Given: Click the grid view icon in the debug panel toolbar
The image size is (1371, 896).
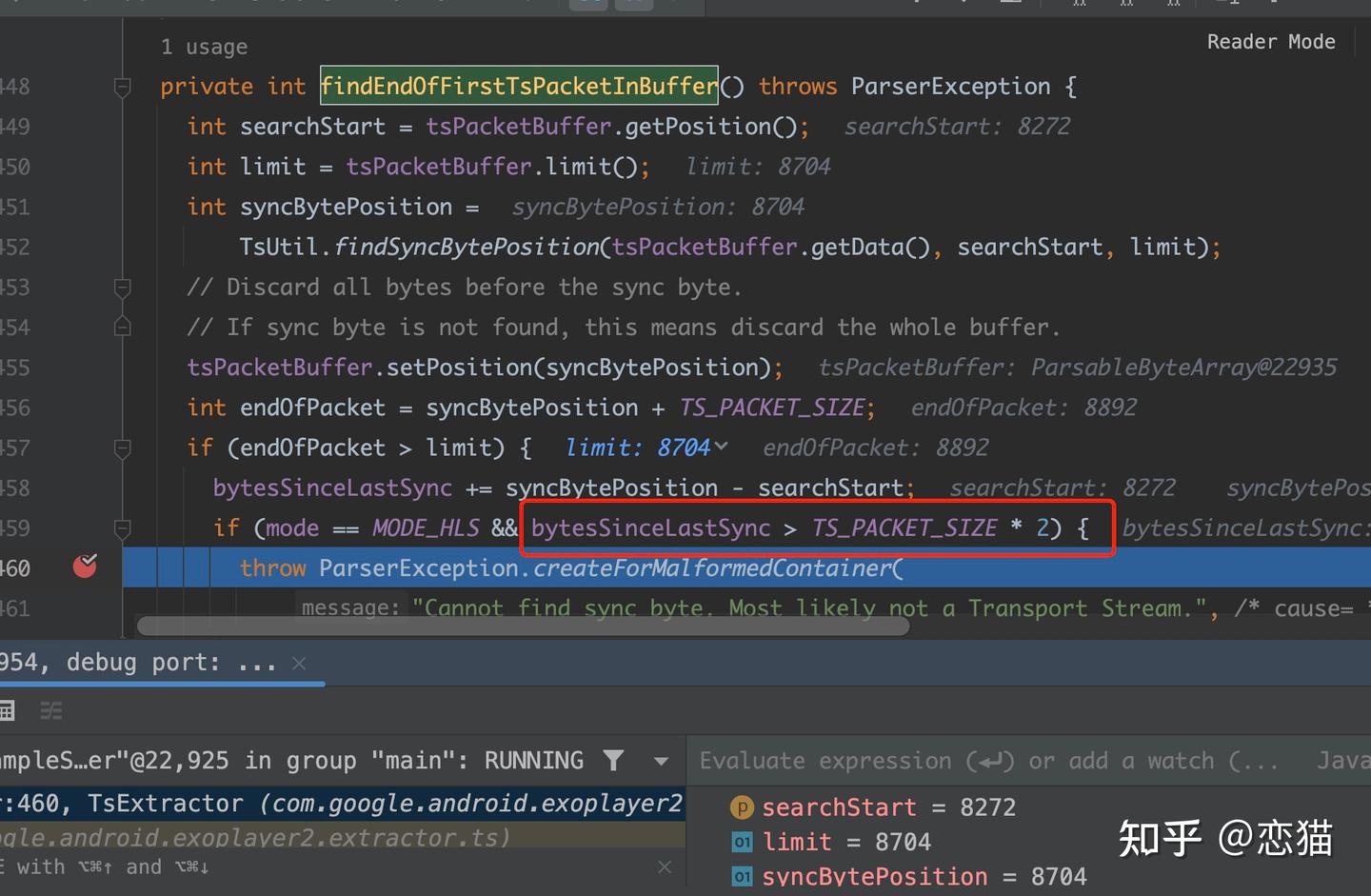Looking at the screenshot, I should pos(8,710).
